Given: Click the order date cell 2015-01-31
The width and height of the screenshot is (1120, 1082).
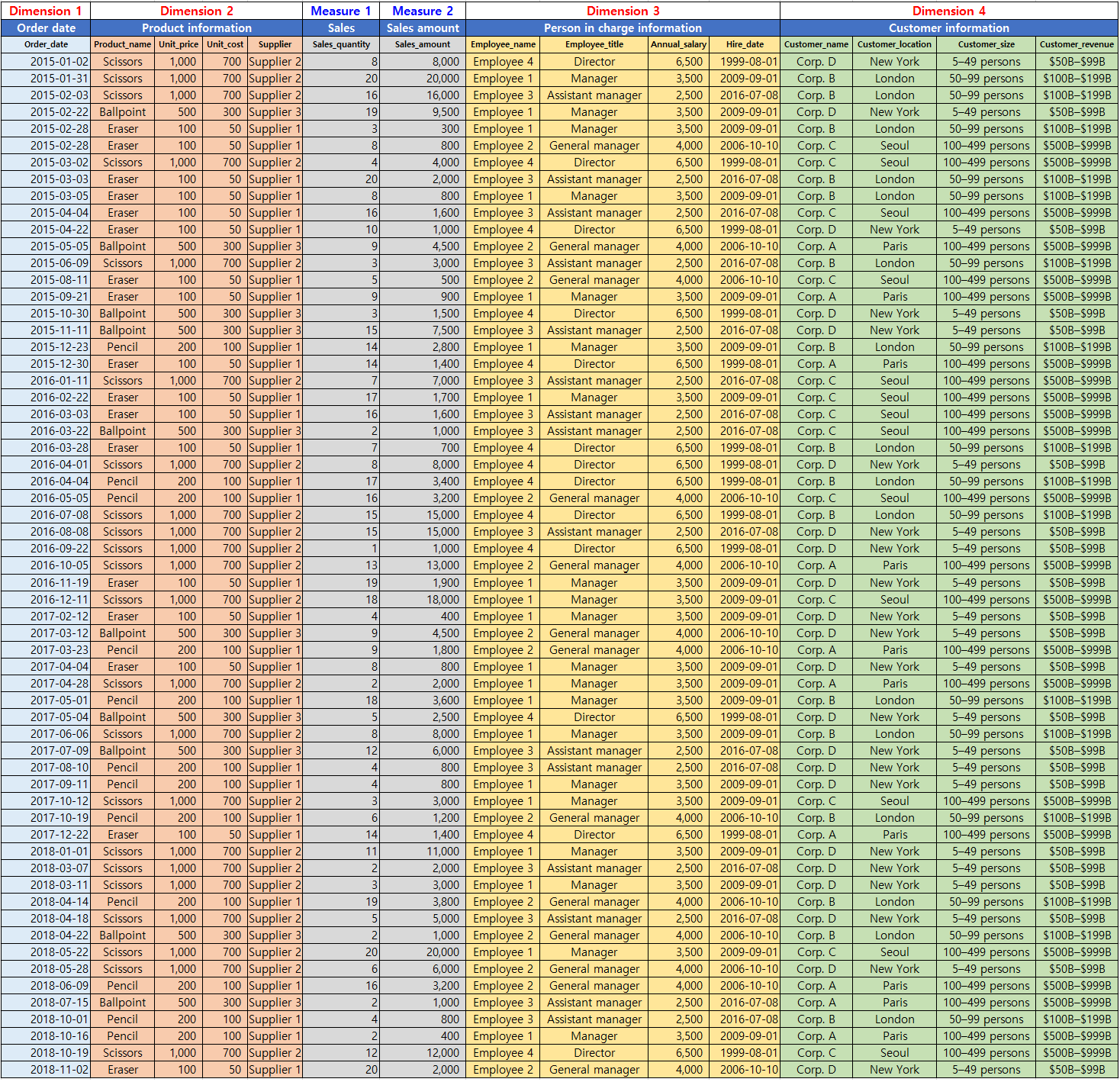Looking at the screenshot, I should [46, 79].
